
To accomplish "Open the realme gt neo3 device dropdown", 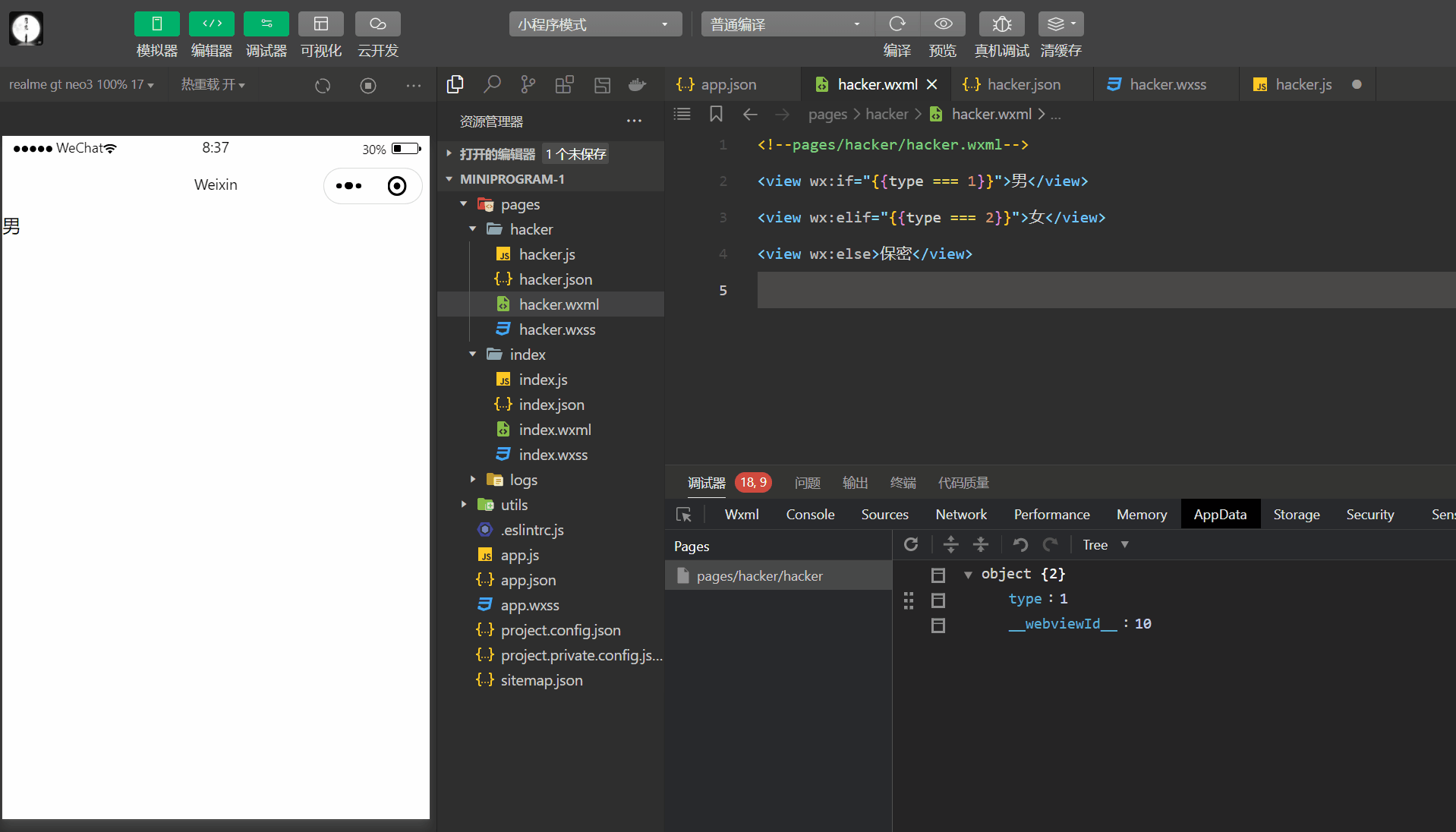I will coord(81,85).
